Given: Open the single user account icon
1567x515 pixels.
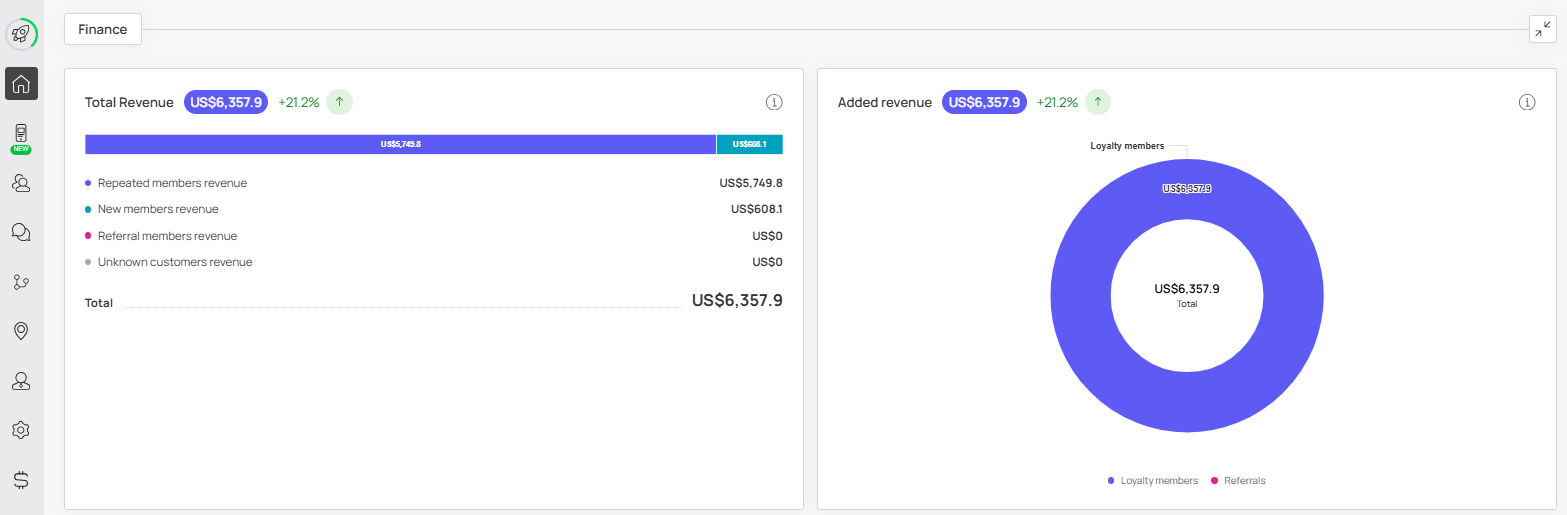Looking at the screenshot, I should [21, 381].
